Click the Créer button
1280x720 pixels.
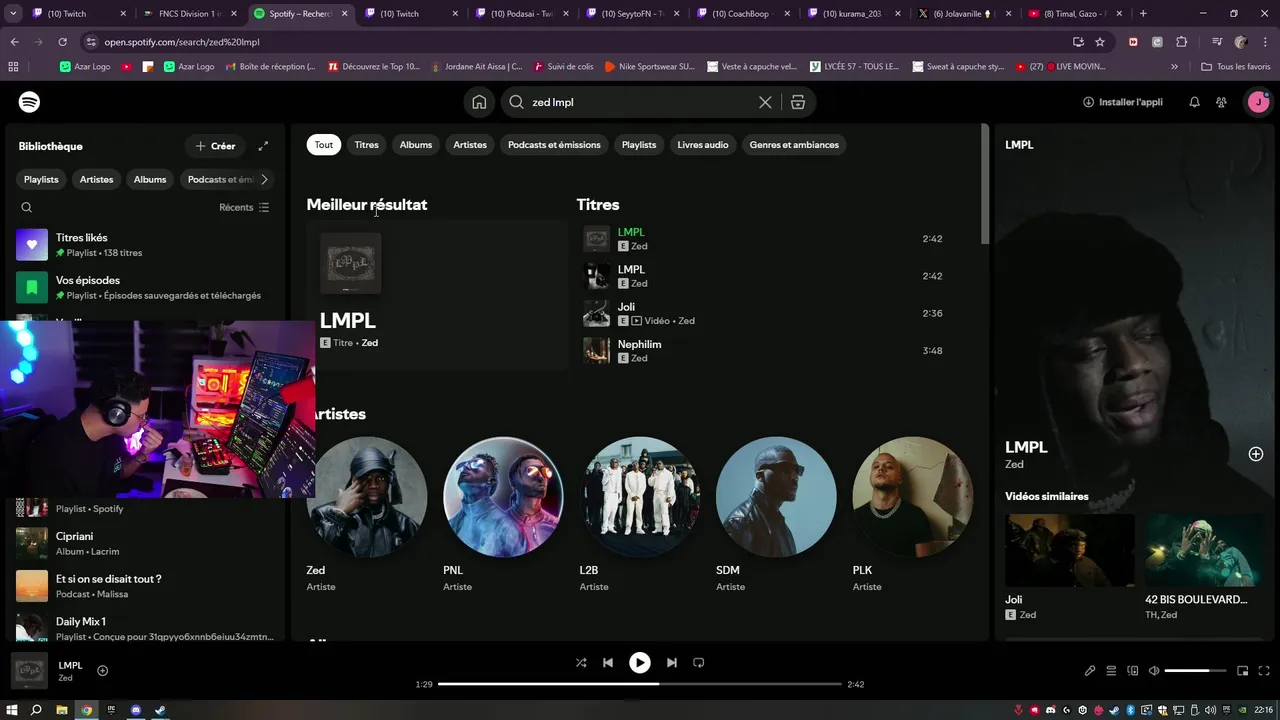pyautogui.click(x=215, y=146)
